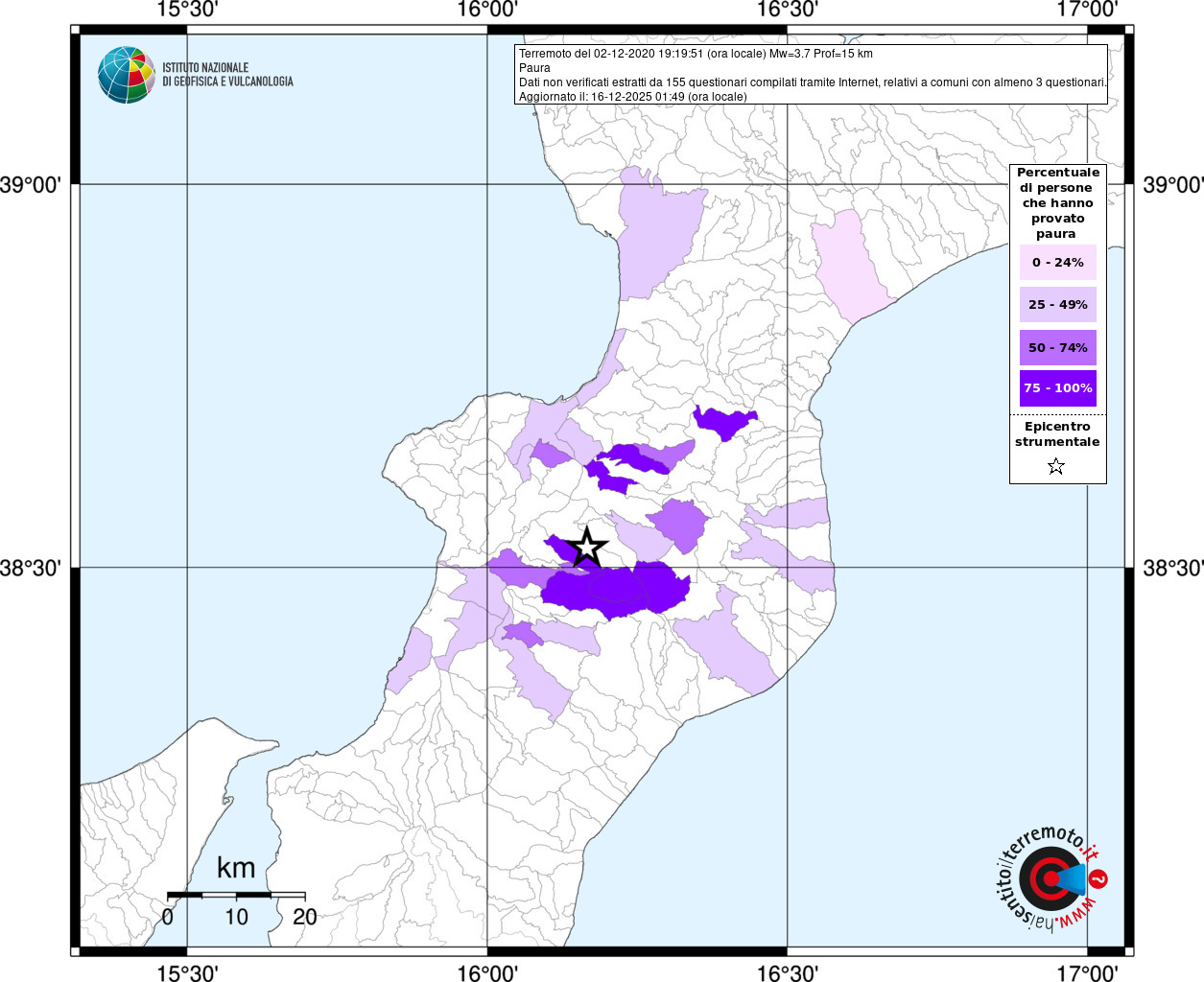The image size is (1204, 982).
Task: Click the 'Dati non verificati' description line
Action: [x=812, y=82]
